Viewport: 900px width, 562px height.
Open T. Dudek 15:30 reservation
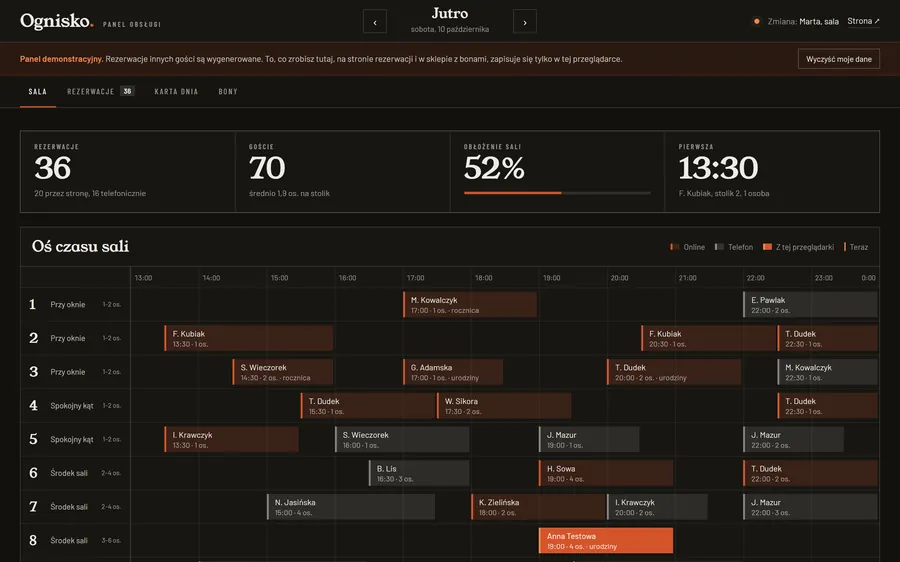click(x=368, y=405)
